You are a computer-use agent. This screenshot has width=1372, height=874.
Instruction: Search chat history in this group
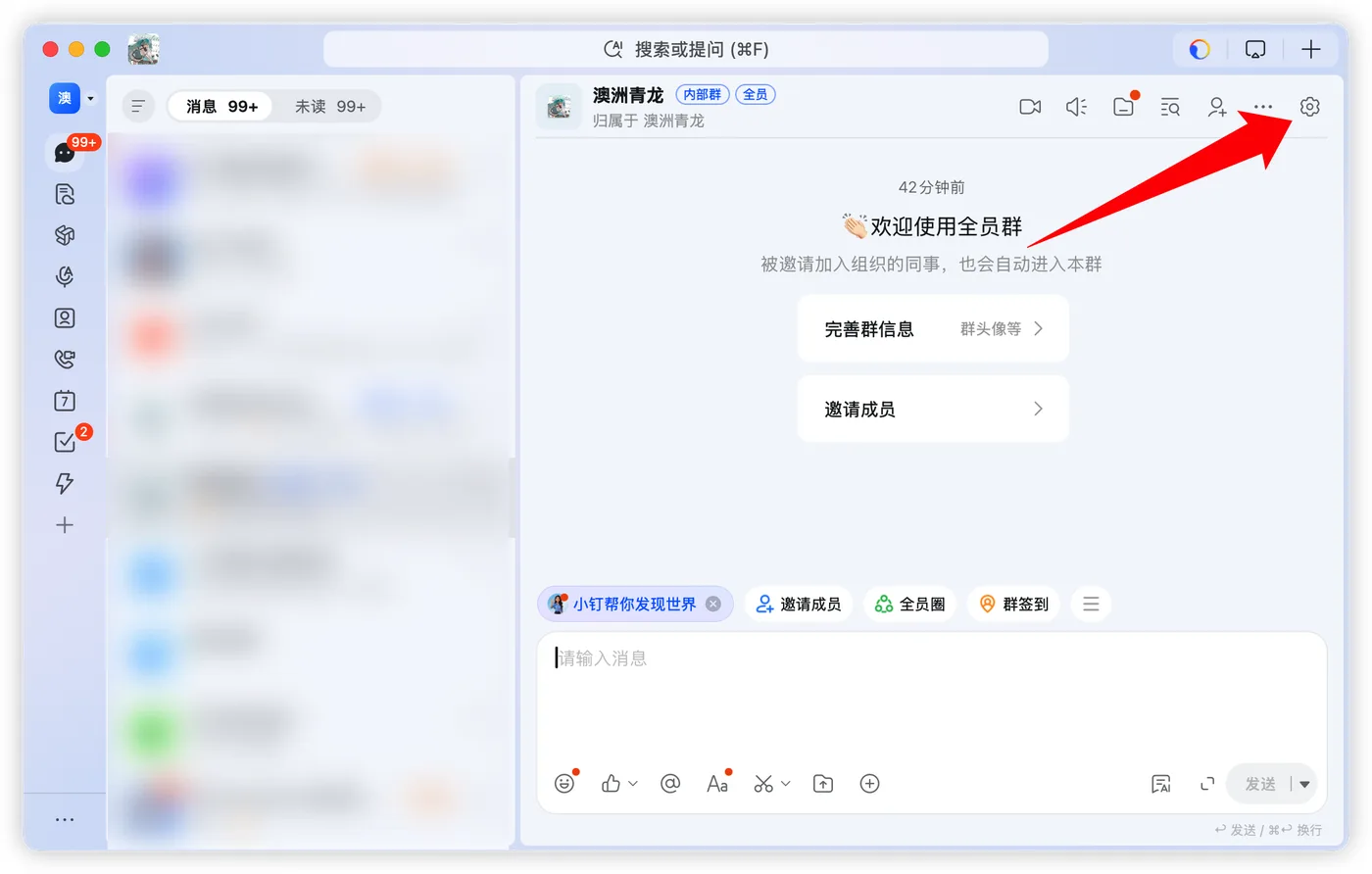(x=1170, y=107)
